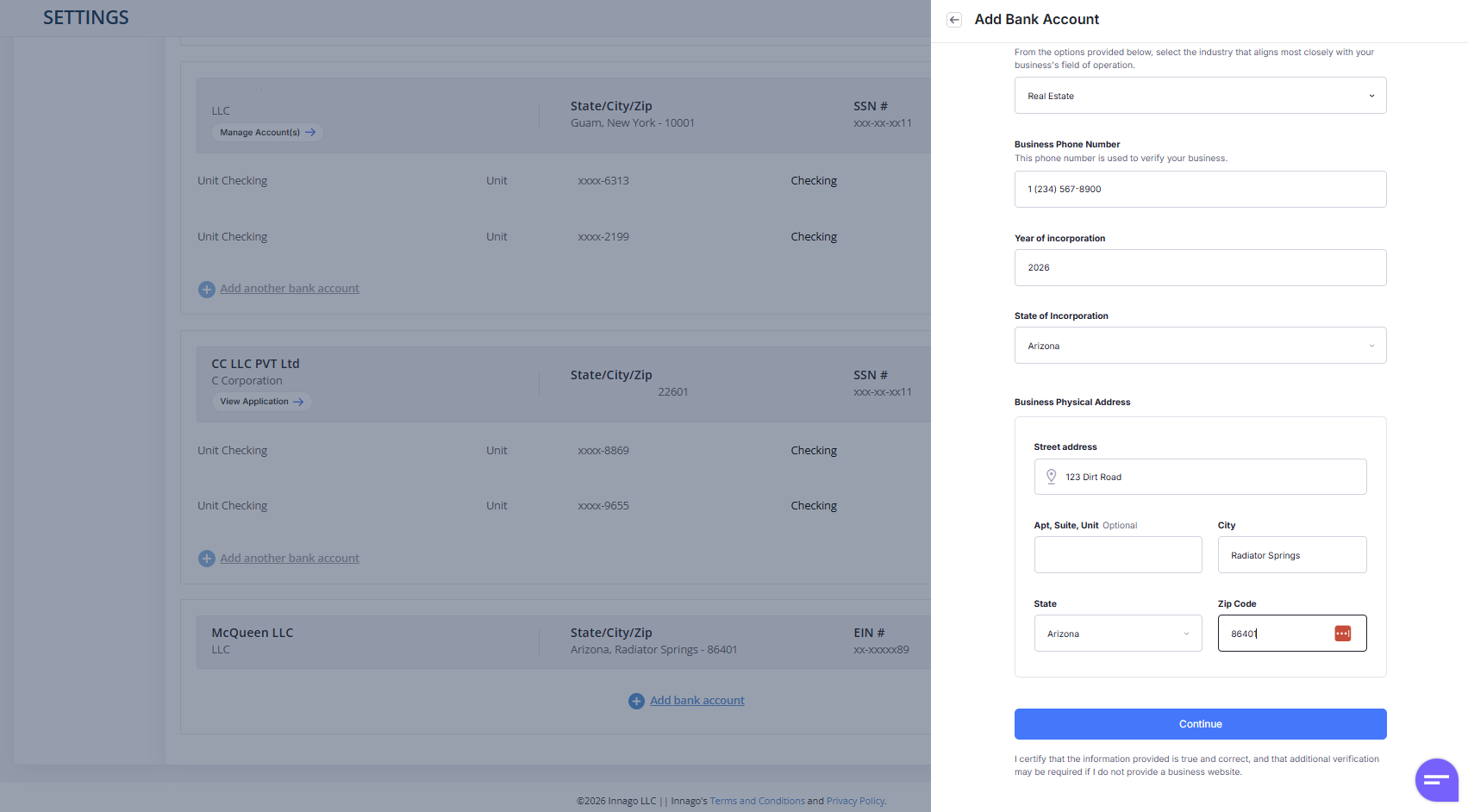Open the address State dropdown showing Arizona
The width and height of the screenshot is (1468, 812).
pos(1117,634)
